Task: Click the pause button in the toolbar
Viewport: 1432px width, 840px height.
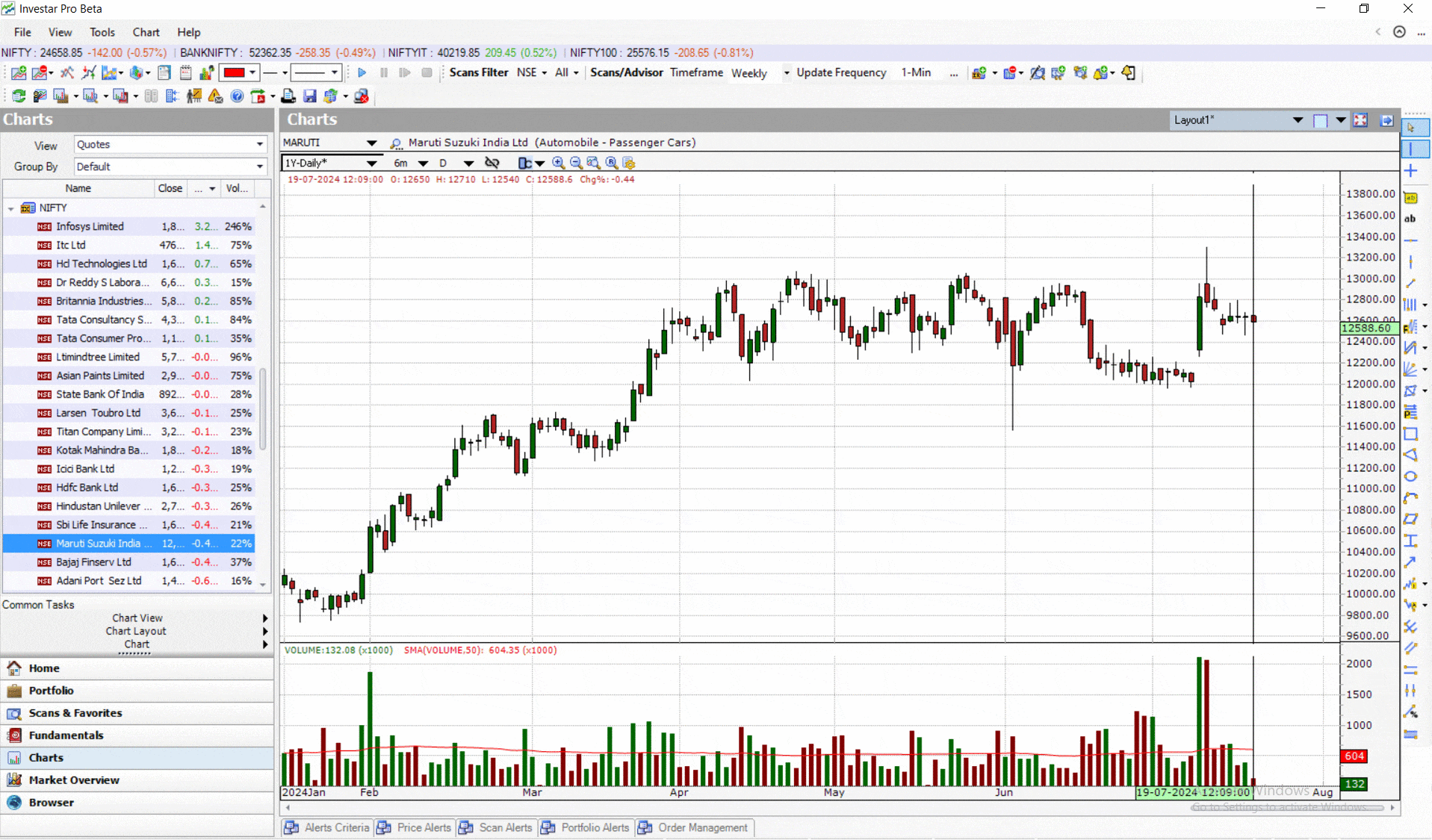Action: [383, 72]
